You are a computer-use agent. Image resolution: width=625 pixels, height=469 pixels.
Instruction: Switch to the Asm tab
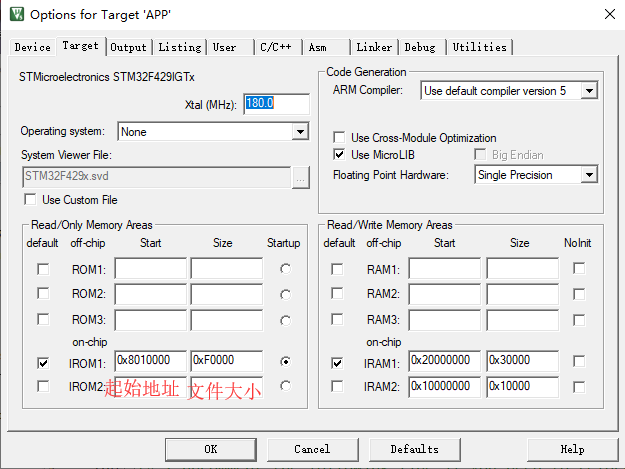[x=326, y=47]
